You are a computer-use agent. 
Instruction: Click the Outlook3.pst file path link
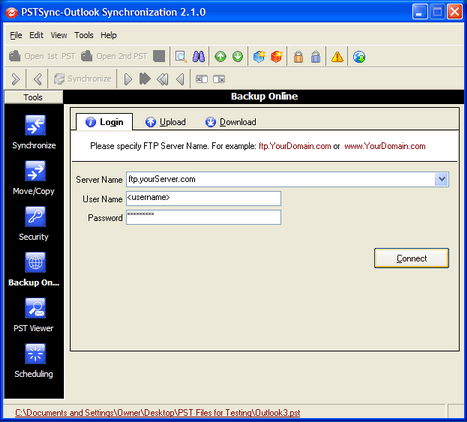tap(158, 413)
